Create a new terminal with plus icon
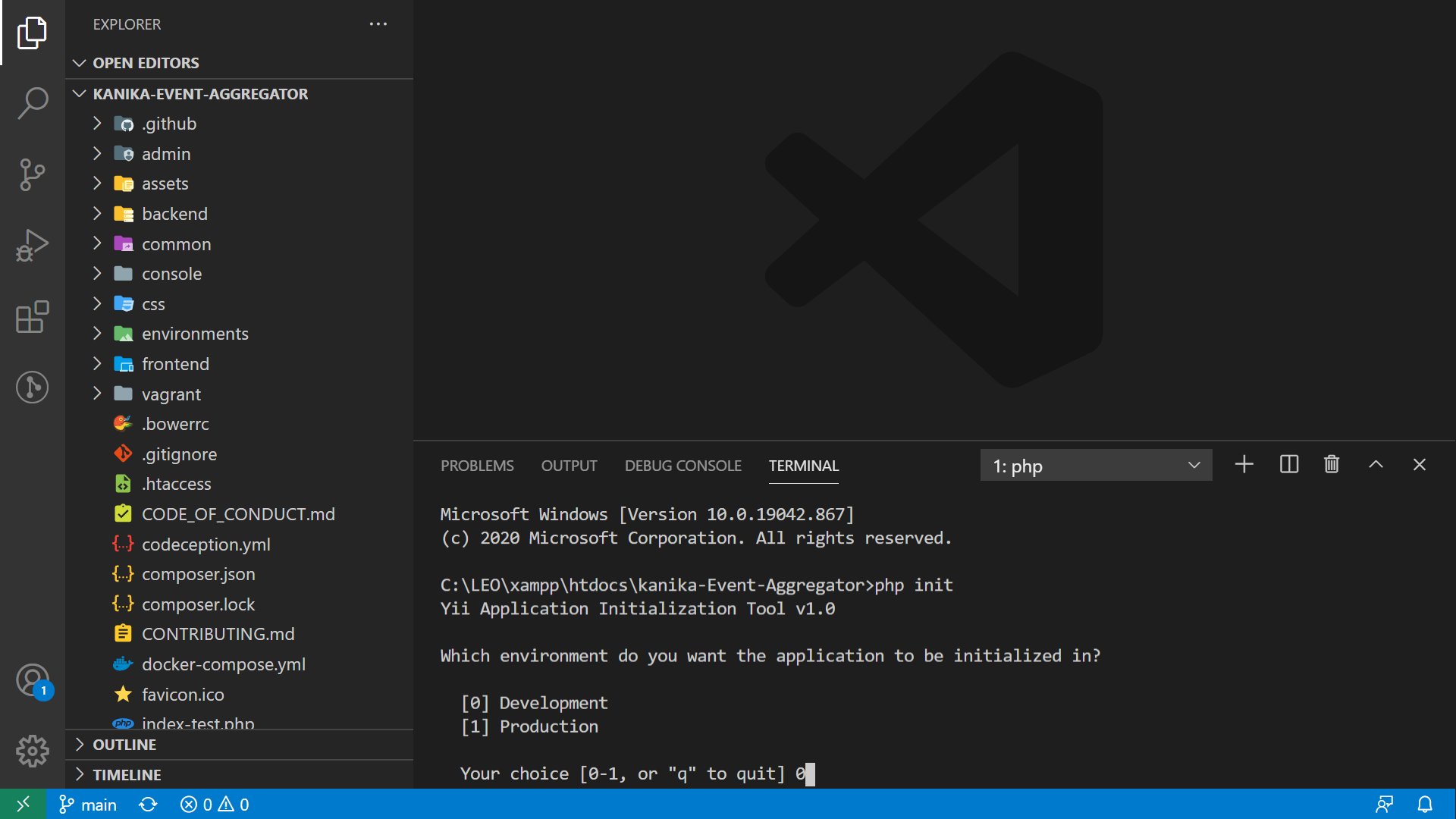The image size is (1456, 819). point(1244,465)
